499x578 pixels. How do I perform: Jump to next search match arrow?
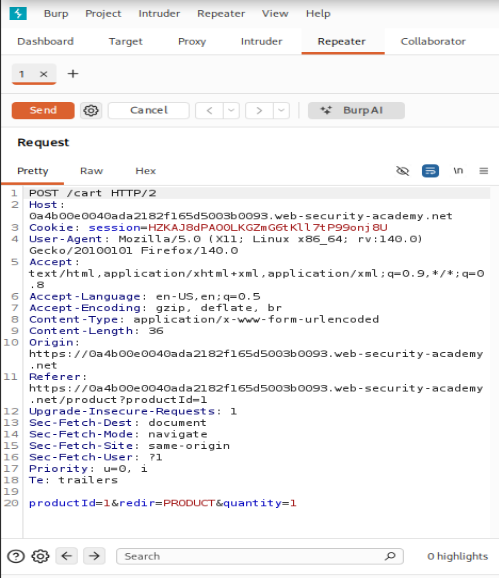coord(94,556)
